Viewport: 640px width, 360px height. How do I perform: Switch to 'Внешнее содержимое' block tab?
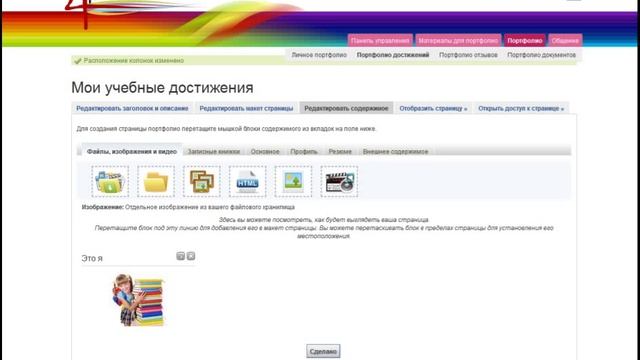coord(395,151)
